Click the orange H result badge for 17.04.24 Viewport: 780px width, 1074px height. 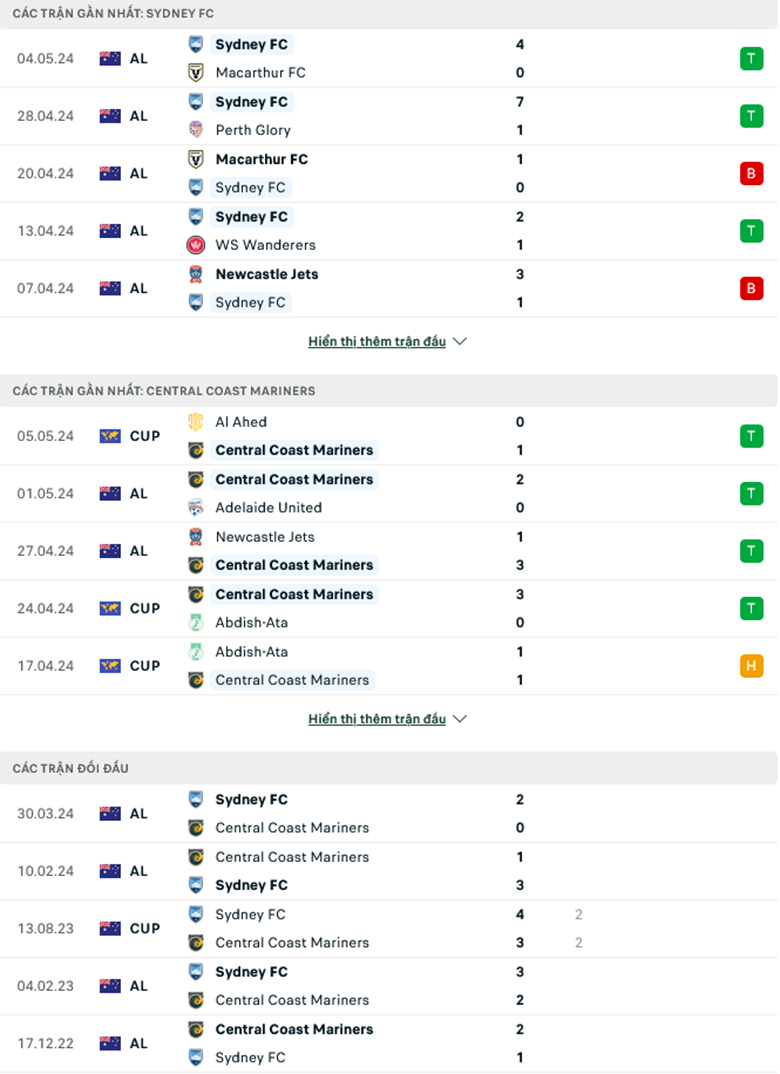[x=751, y=666]
